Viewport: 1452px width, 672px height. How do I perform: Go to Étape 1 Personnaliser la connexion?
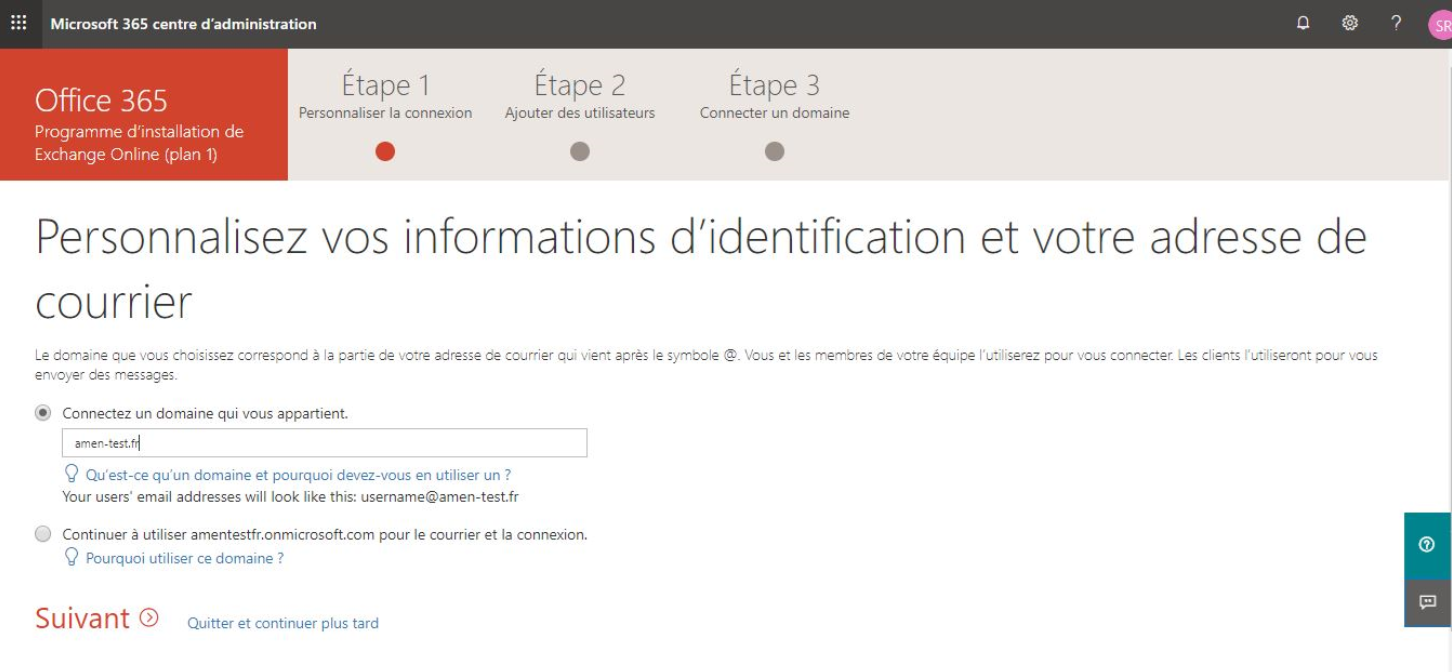(x=385, y=97)
